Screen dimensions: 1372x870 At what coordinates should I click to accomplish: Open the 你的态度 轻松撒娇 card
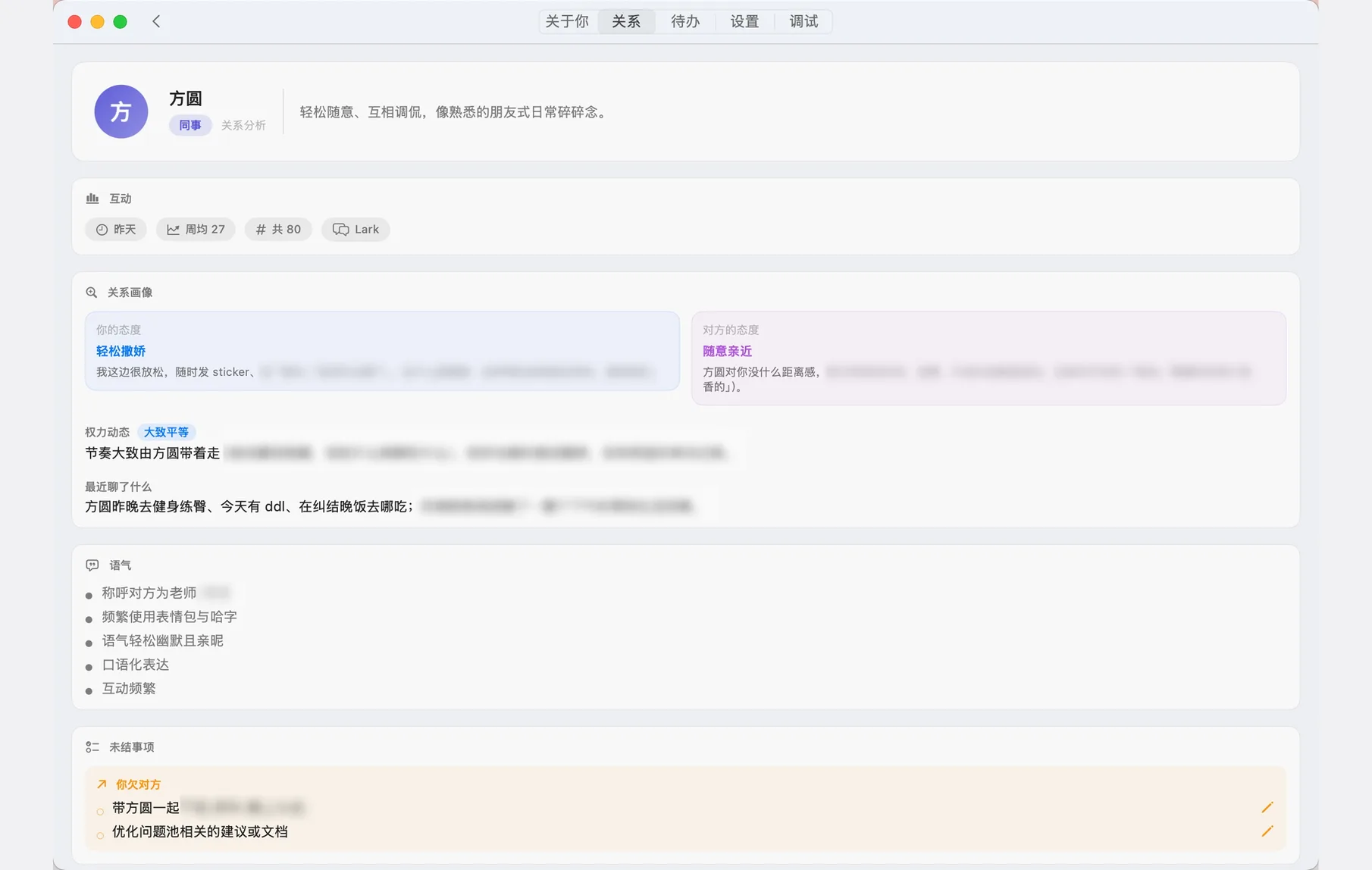[x=382, y=351]
